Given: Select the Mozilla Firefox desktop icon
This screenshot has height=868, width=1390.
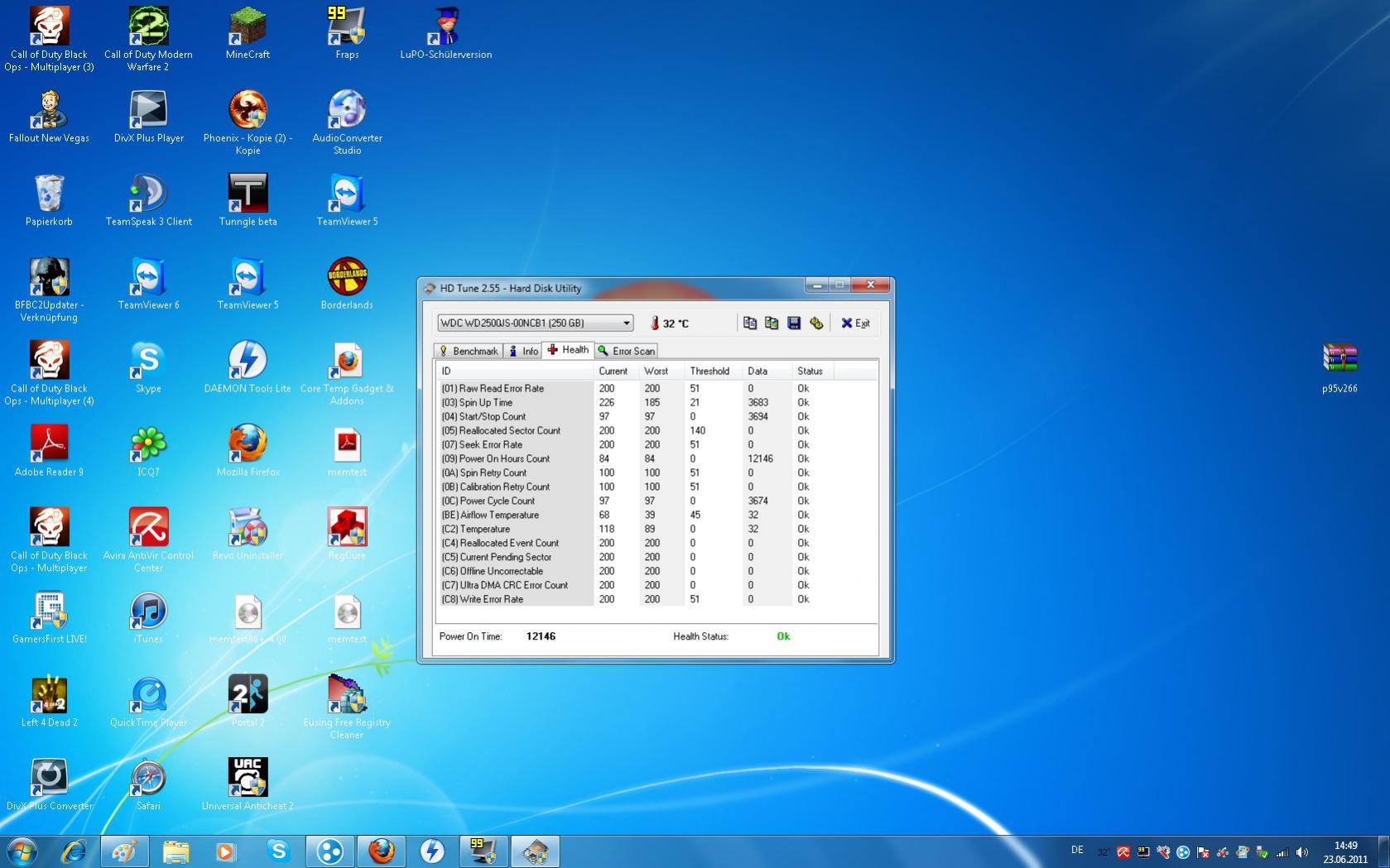Looking at the screenshot, I should [x=248, y=451].
